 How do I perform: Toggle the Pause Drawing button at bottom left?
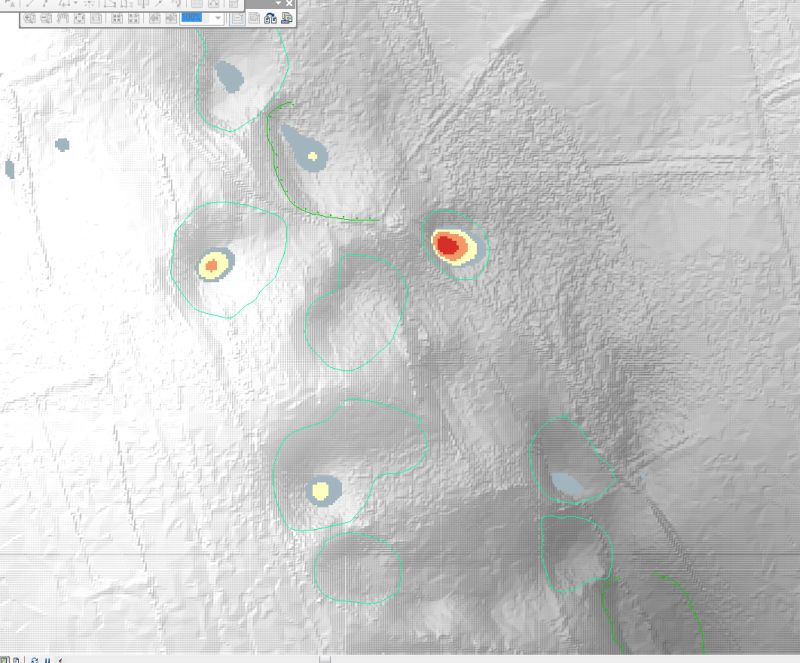(47, 659)
